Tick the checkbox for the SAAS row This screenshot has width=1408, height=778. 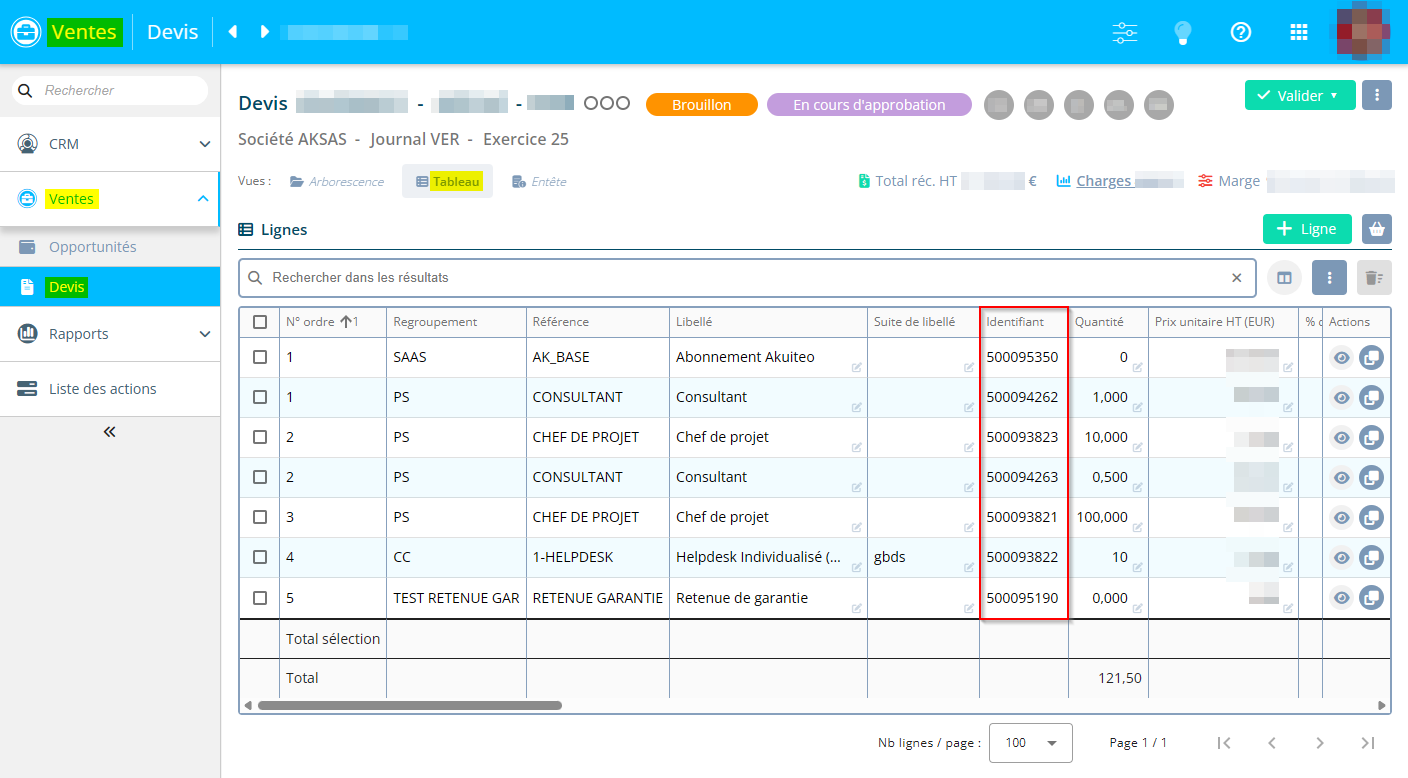point(260,357)
